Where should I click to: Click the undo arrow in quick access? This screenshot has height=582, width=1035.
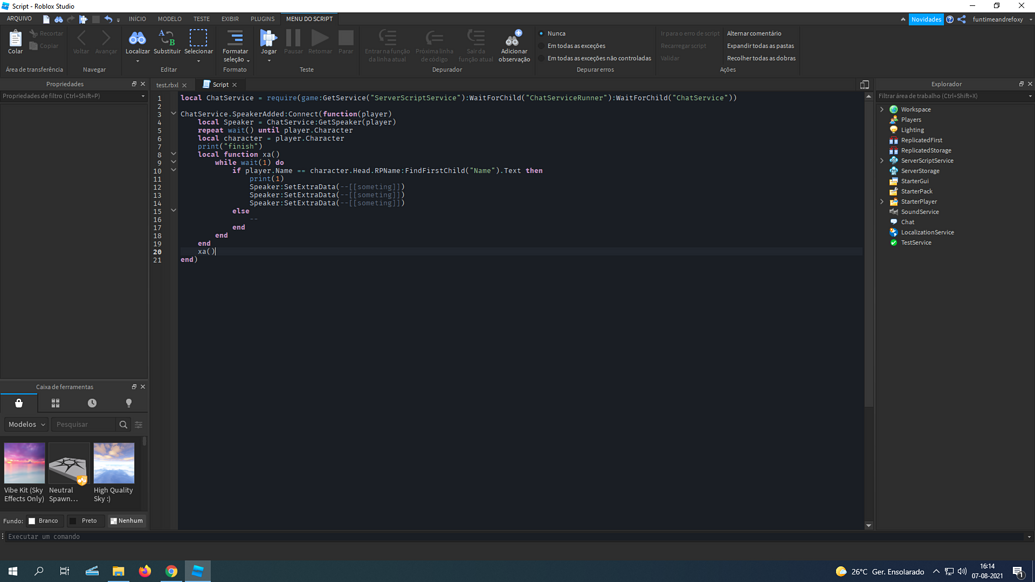[108, 19]
